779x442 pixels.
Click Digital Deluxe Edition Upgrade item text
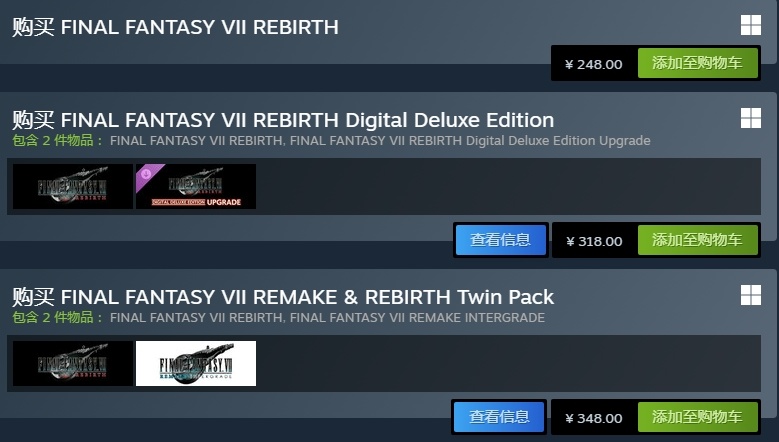coord(470,141)
